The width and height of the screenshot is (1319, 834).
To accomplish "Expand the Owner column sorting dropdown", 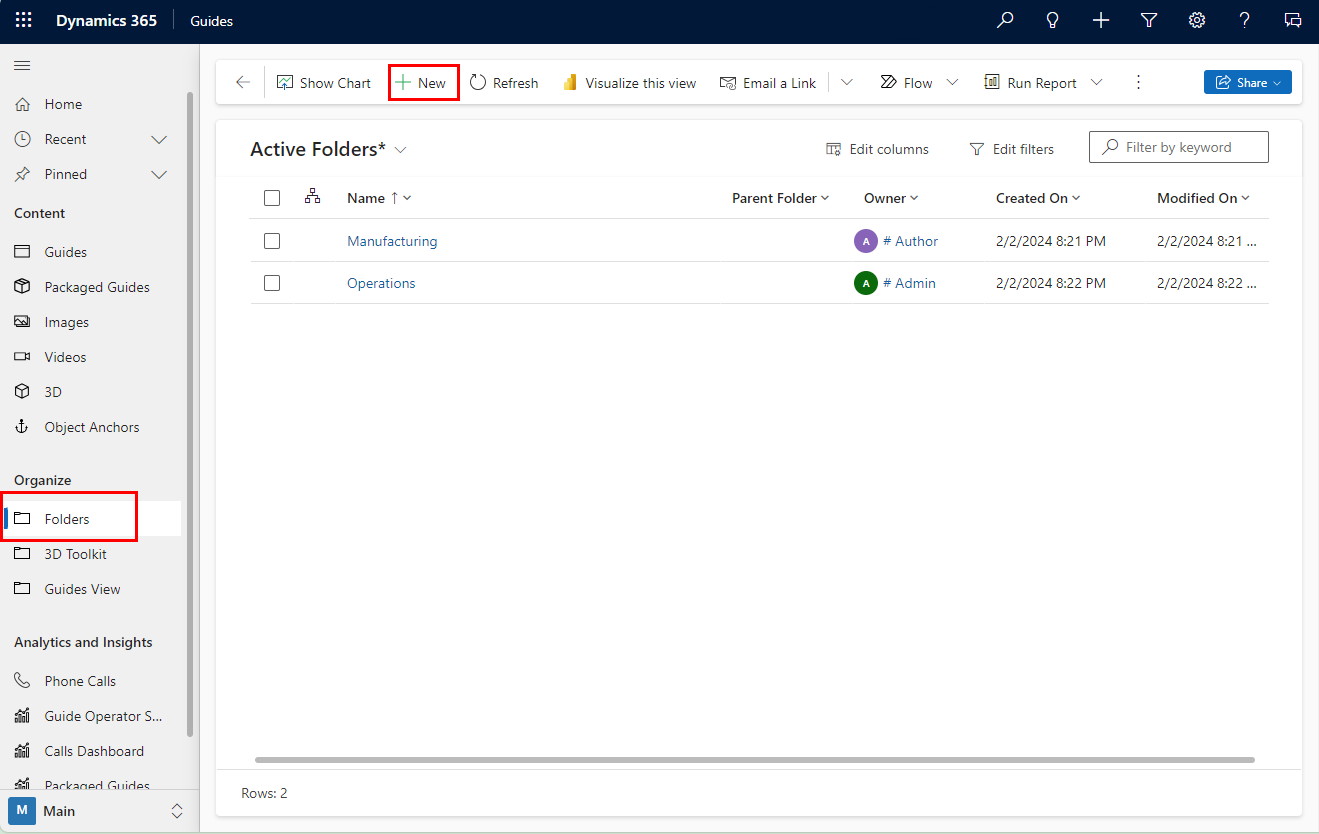I will [914, 197].
